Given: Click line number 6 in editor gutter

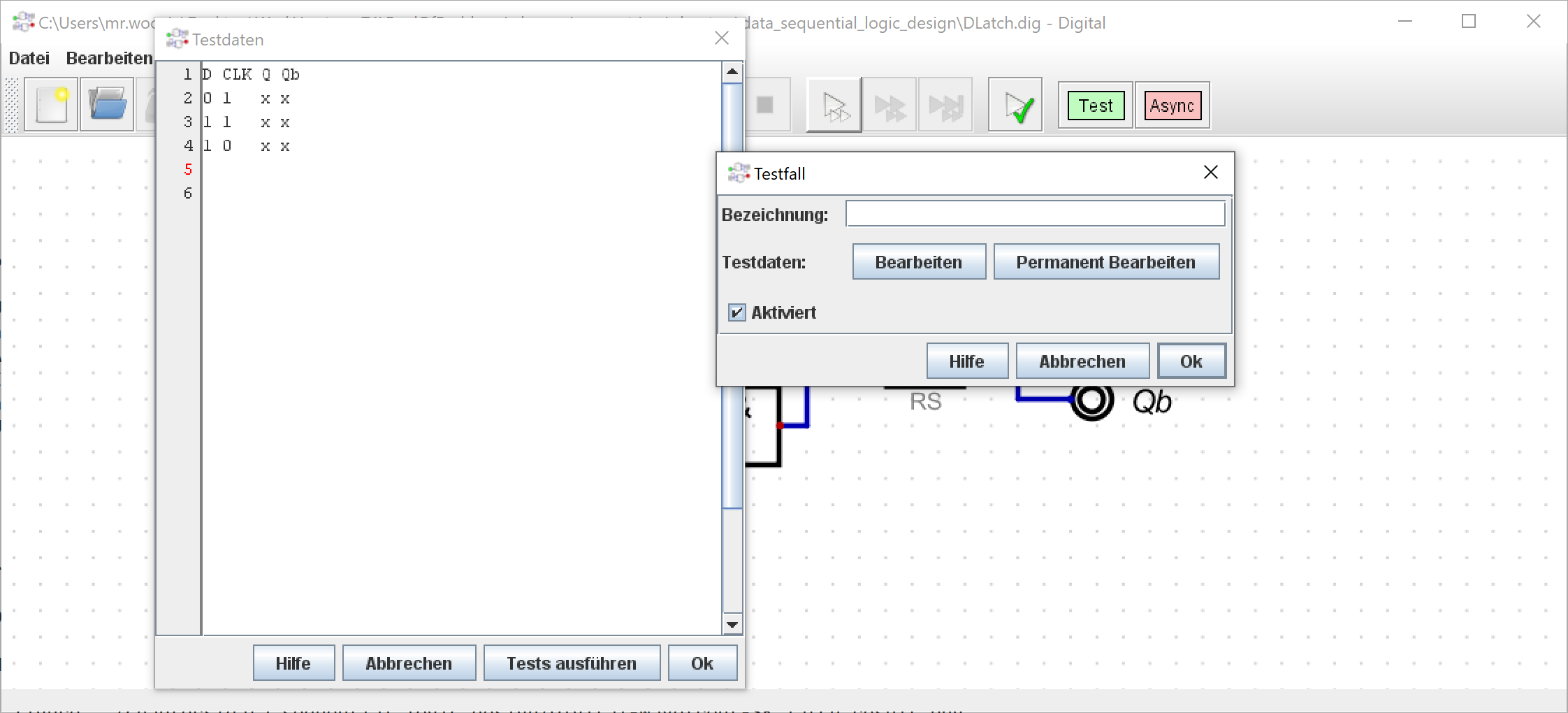Looking at the screenshot, I should (x=188, y=193).
